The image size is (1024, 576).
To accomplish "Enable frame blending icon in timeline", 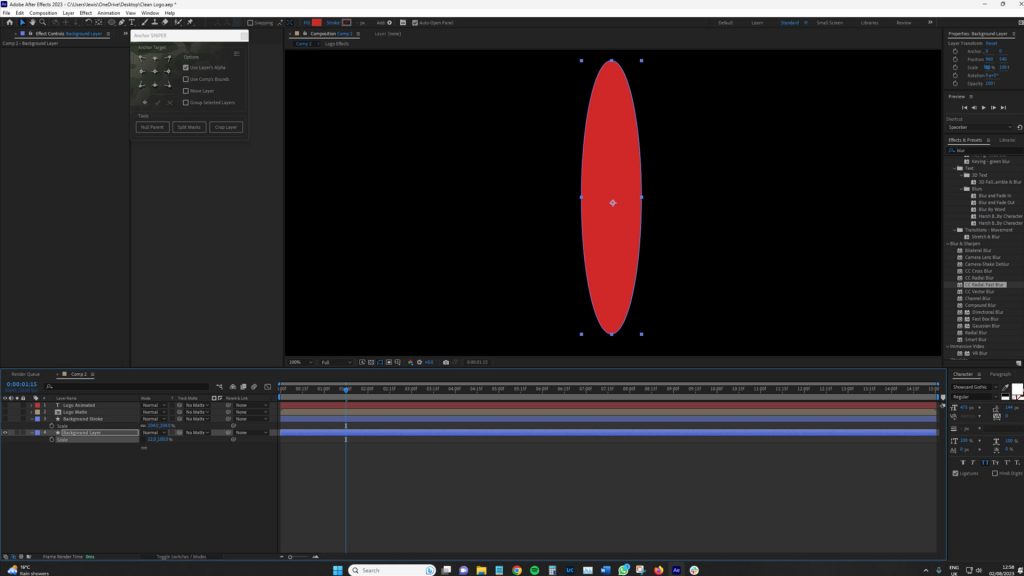I will coord(243,387).
